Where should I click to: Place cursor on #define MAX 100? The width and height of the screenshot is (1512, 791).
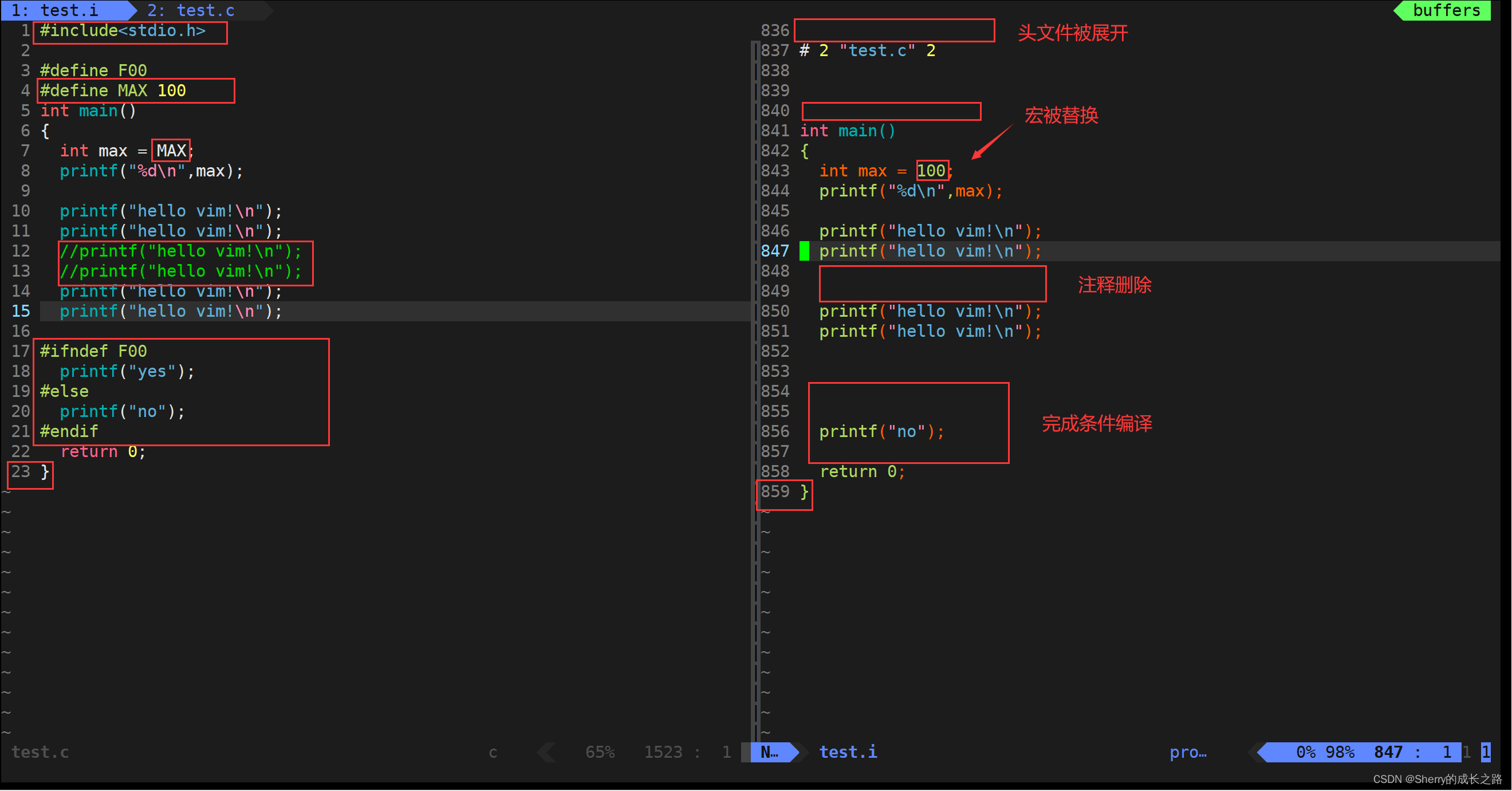pyautogui.click(x=113, y=90)
